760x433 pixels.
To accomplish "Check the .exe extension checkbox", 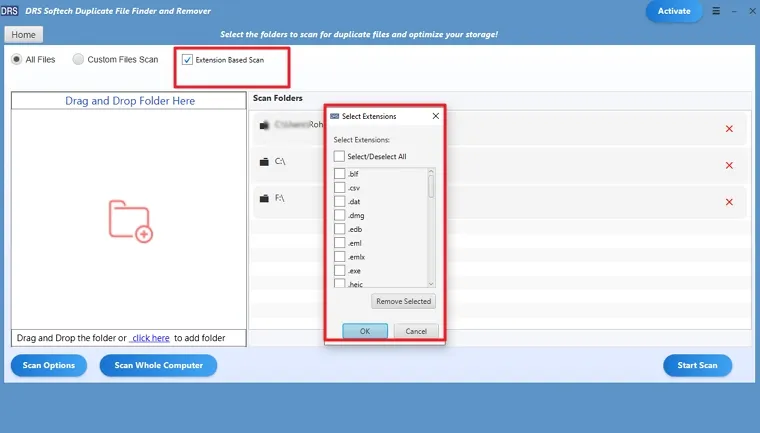I will [340, 271].
